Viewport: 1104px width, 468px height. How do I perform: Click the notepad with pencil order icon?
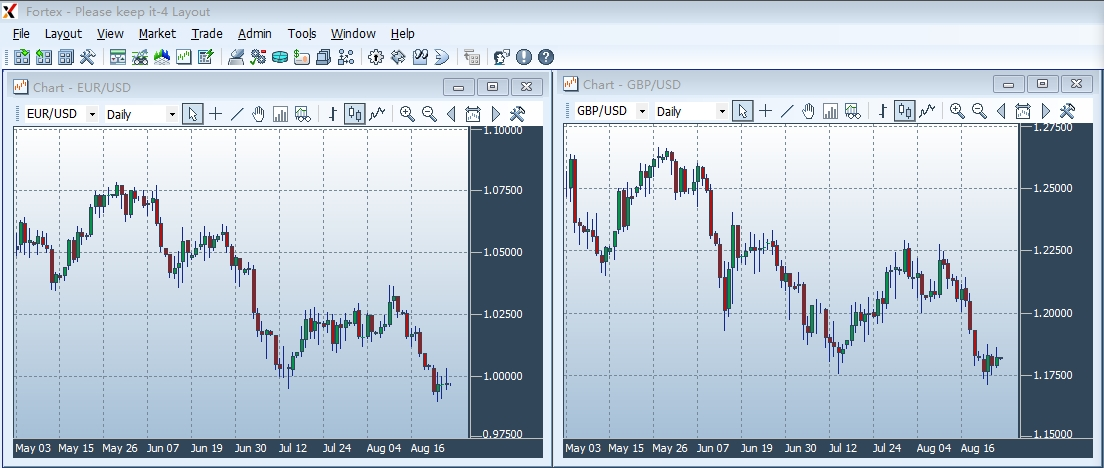206,57
